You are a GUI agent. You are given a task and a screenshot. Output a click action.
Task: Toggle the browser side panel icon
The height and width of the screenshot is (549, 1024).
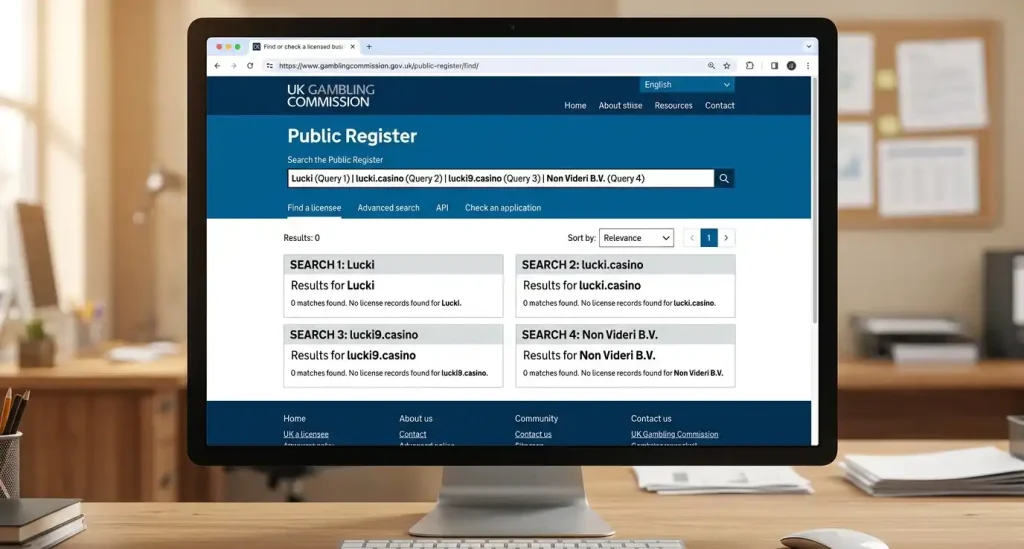(x=774, y=66)
